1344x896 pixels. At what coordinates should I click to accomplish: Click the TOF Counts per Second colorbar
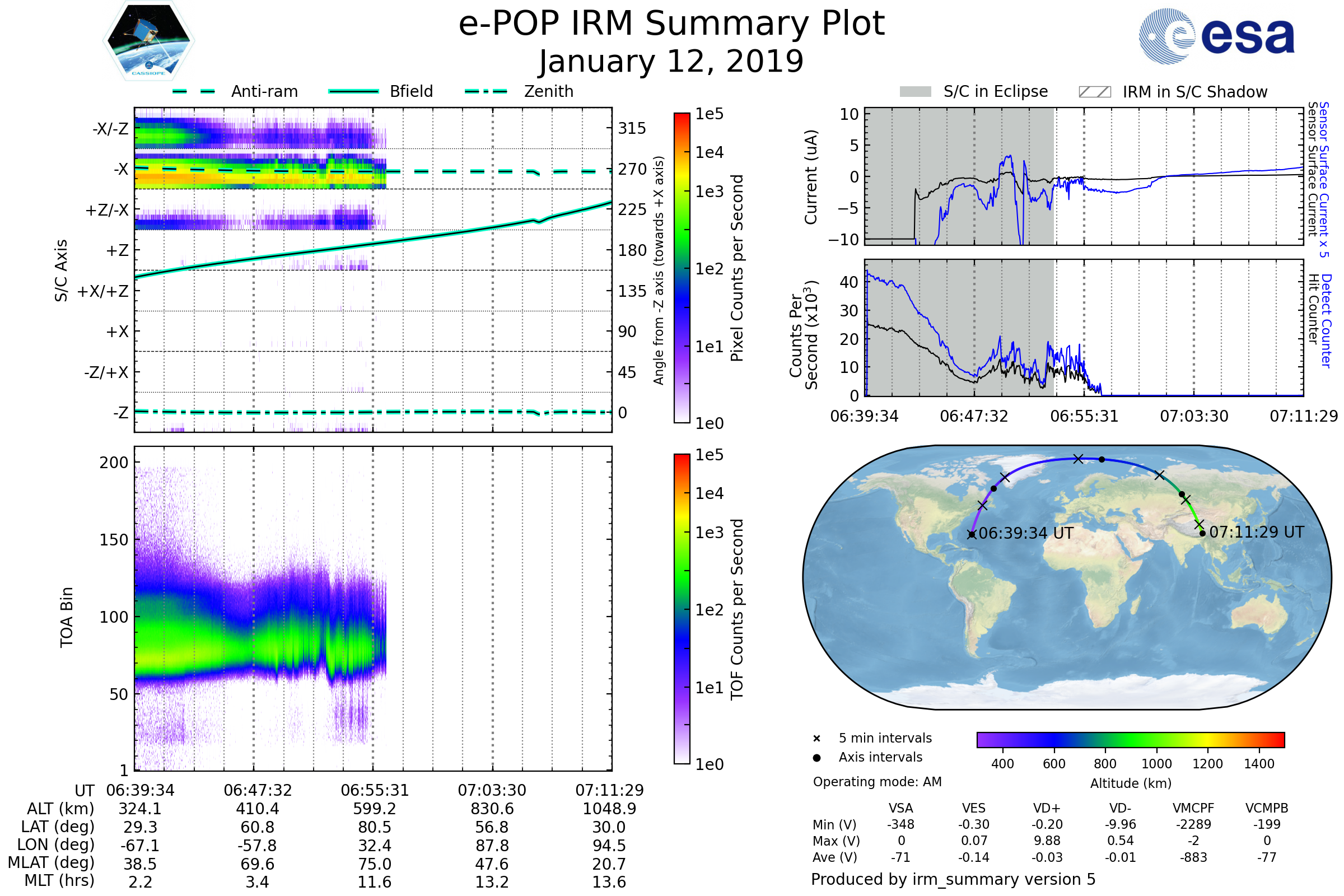pos(682,609)
